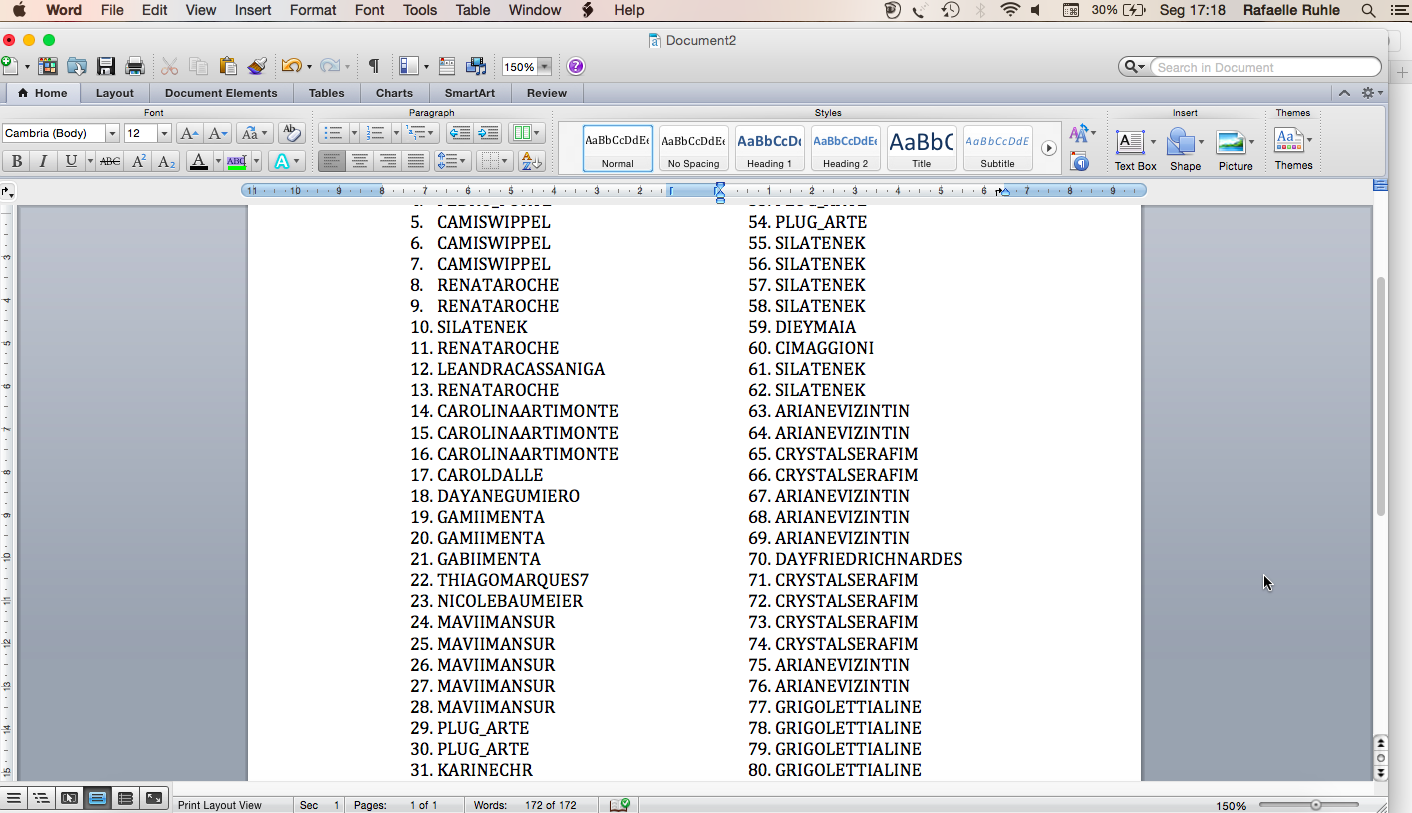Open the Word Help purple question icon
The image size is (1412, 813).
tap(576, 67)
